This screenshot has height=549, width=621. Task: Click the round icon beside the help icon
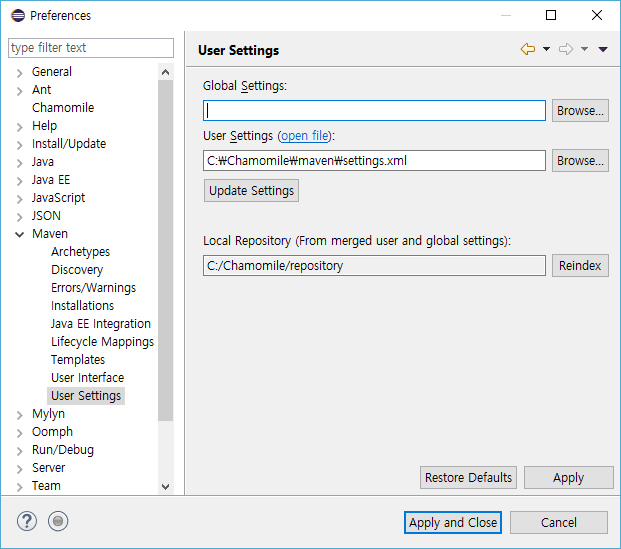[x=58, y=521]
